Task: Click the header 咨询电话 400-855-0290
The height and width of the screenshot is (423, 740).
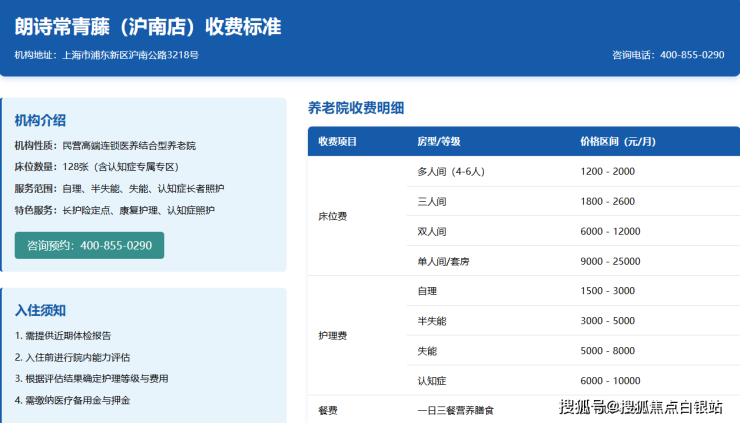Action: (668, 55)
